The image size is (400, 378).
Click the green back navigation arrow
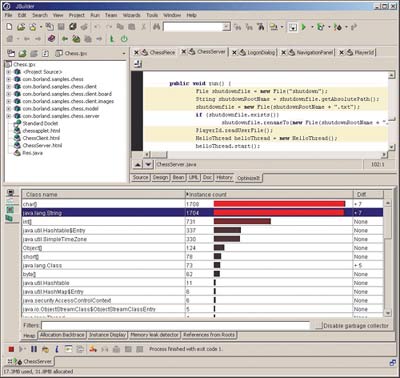coord(65,39)
